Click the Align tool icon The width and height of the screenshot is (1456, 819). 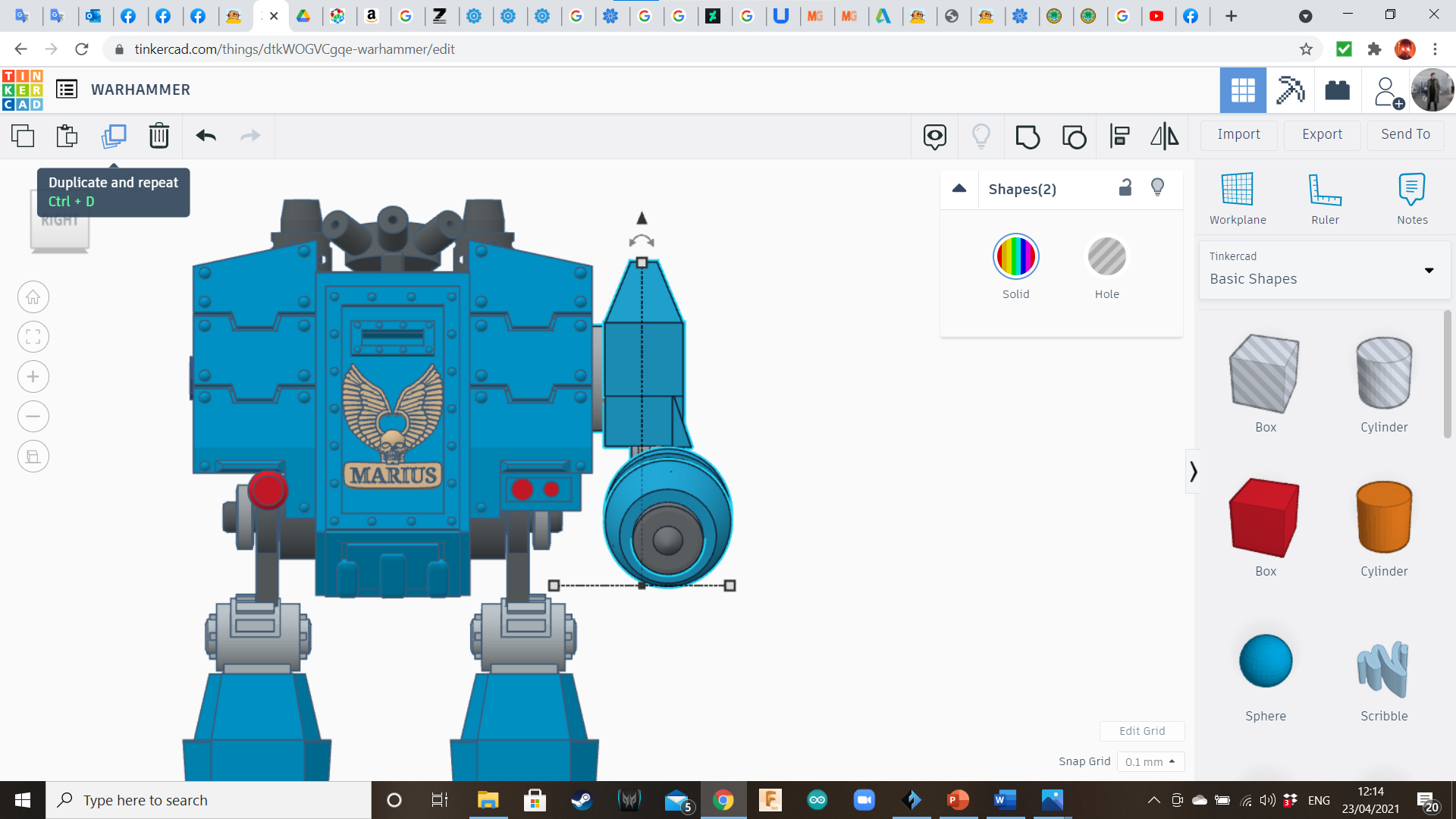[1119, 136]
